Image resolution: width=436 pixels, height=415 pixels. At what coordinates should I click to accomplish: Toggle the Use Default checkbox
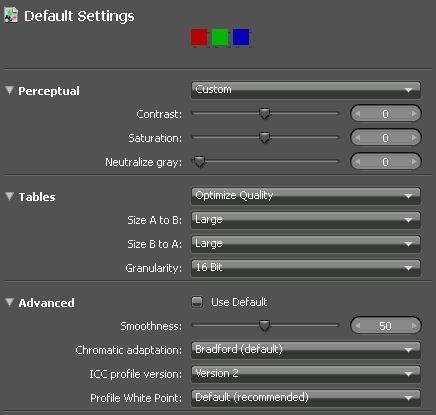click(x=197, y=302)
